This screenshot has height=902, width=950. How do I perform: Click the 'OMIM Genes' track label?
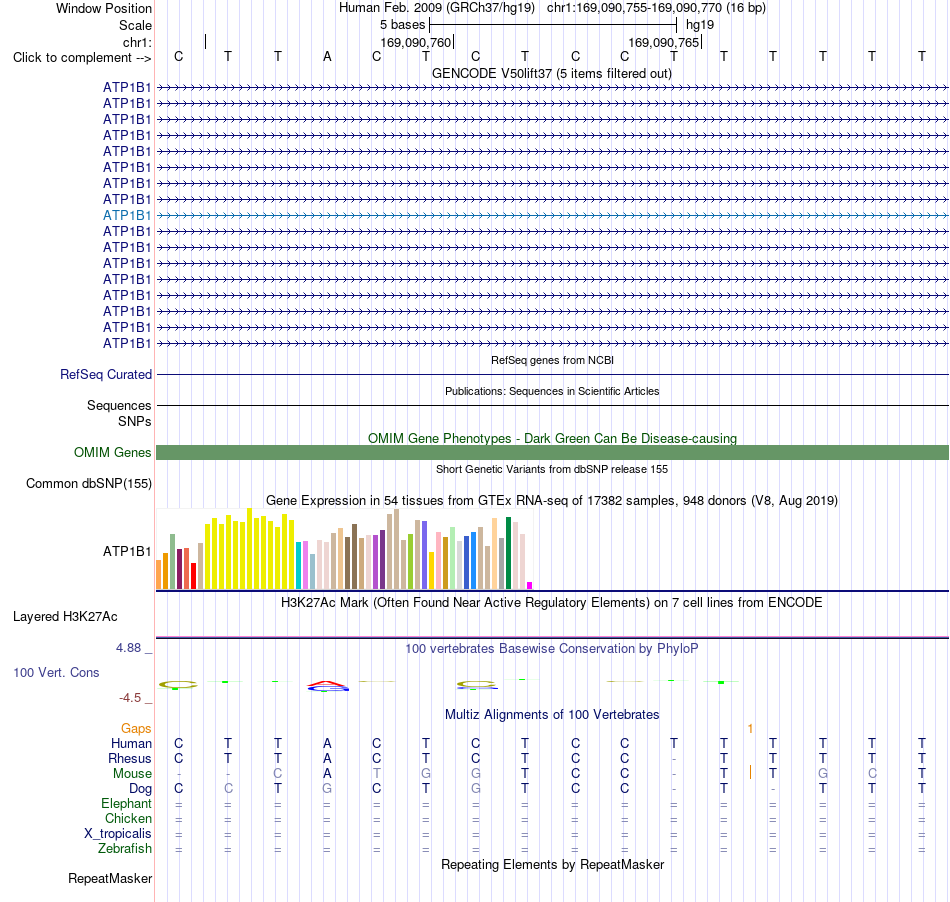tap(113, 453)
